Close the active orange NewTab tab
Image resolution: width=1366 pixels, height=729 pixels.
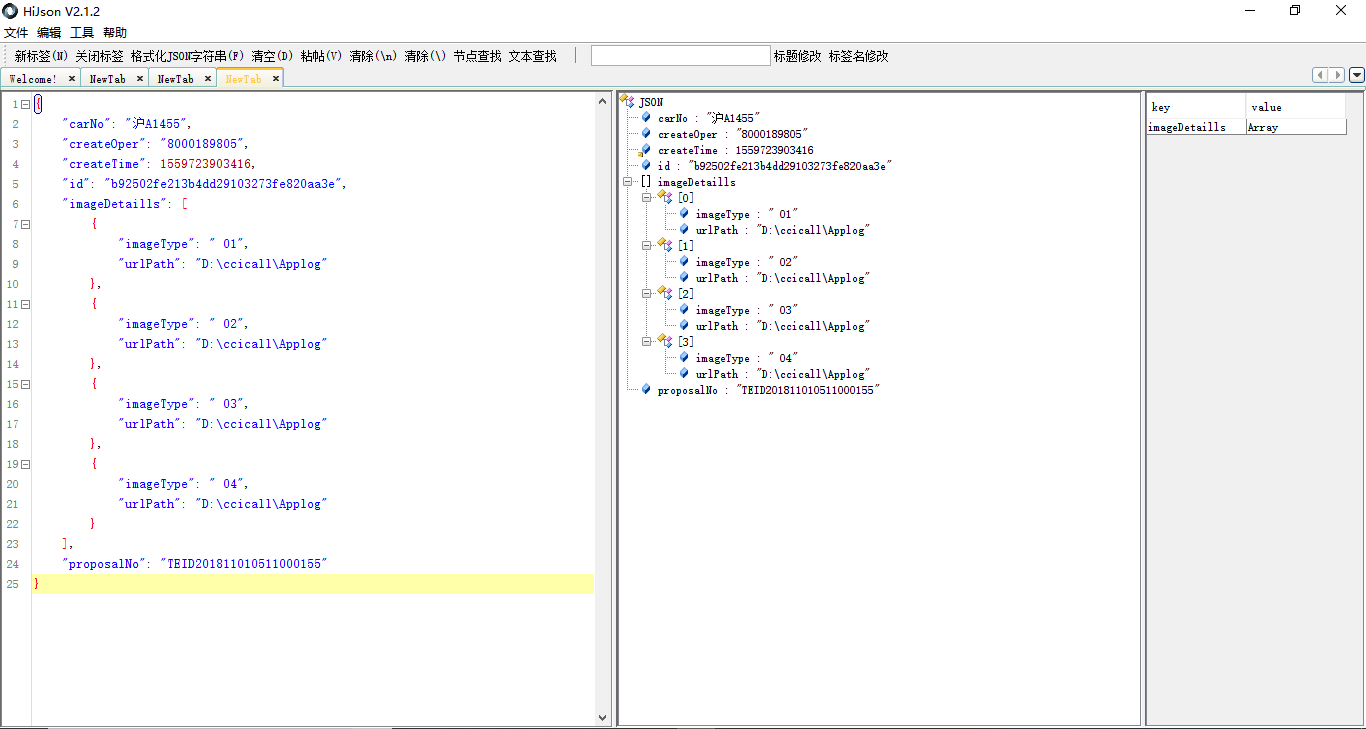pyautogui.click(x=276, y=78)
